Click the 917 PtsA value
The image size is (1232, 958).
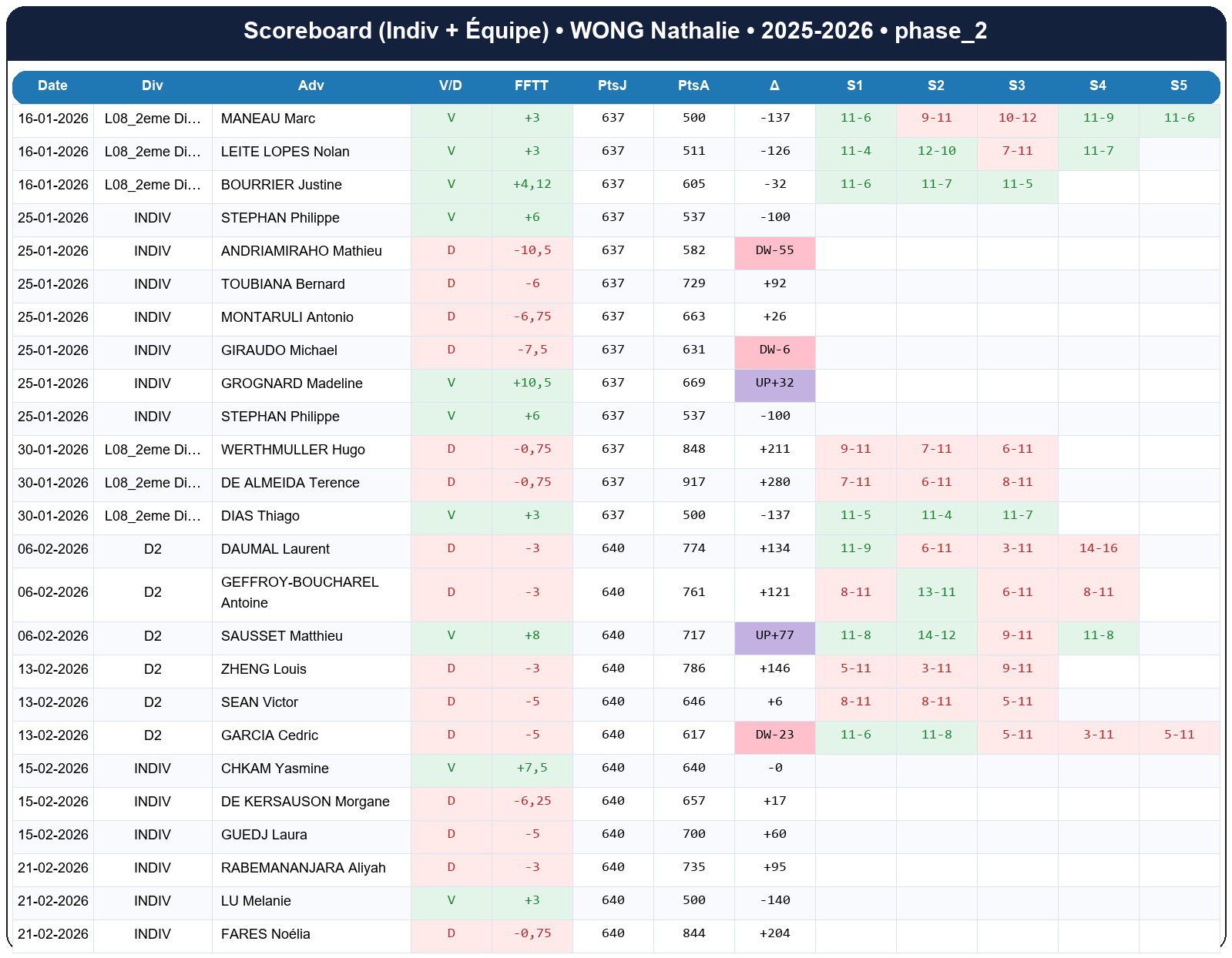(x=693, y=483)
